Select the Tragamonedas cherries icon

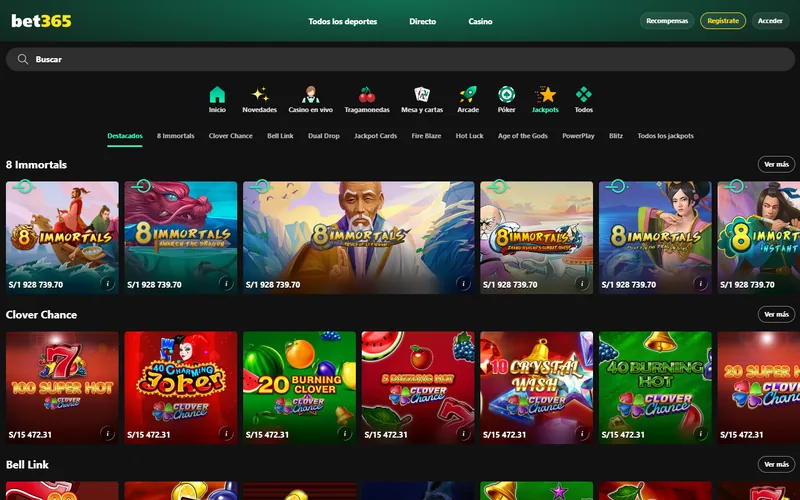tap(367, 95)
